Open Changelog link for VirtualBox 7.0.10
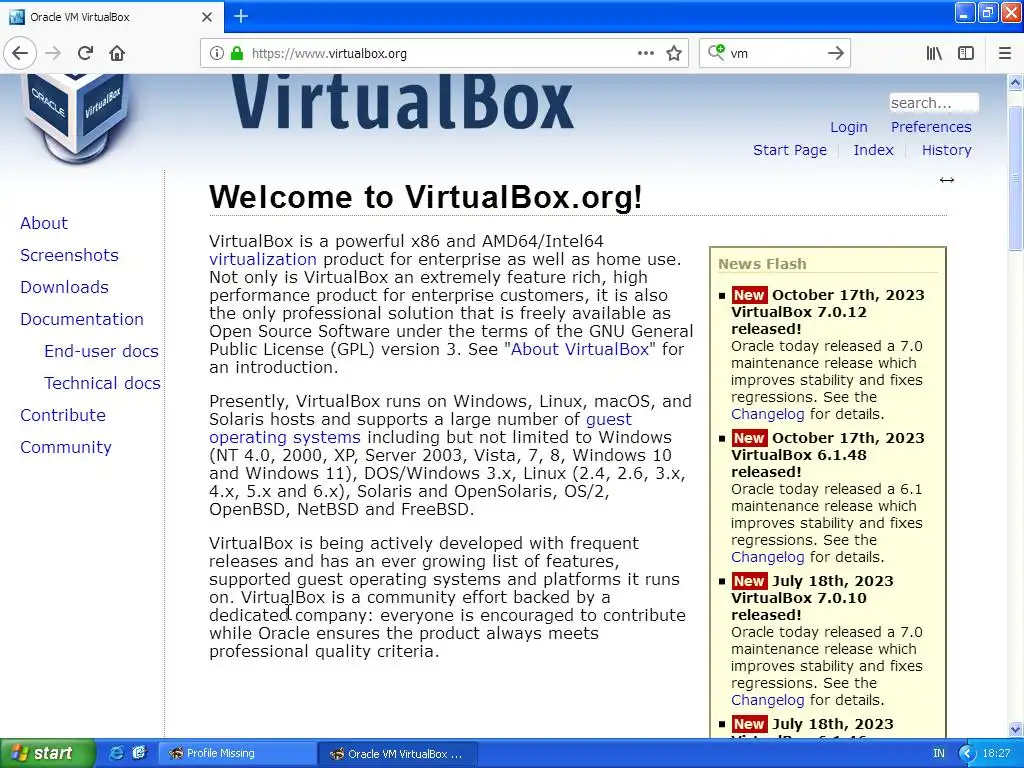1024x768 pixels. [767, 700]
